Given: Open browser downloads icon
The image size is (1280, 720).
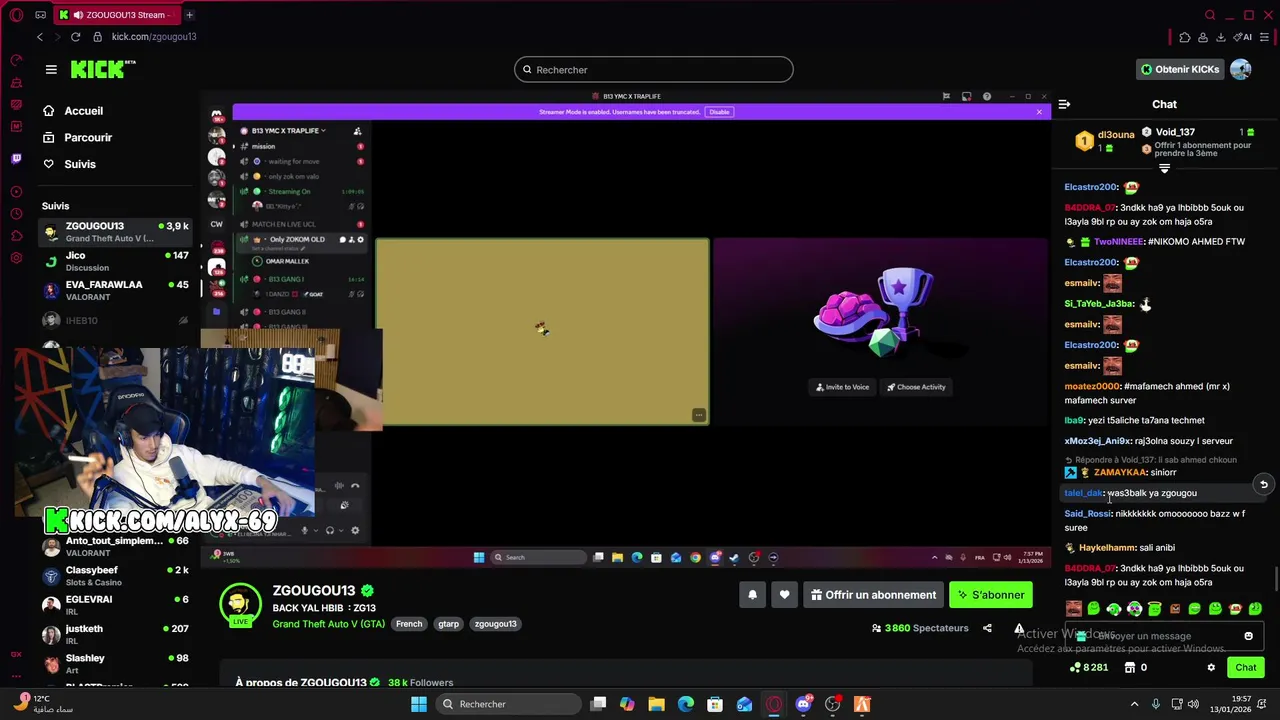Looking at the screenshot, I should click(x=1221, y=37).
